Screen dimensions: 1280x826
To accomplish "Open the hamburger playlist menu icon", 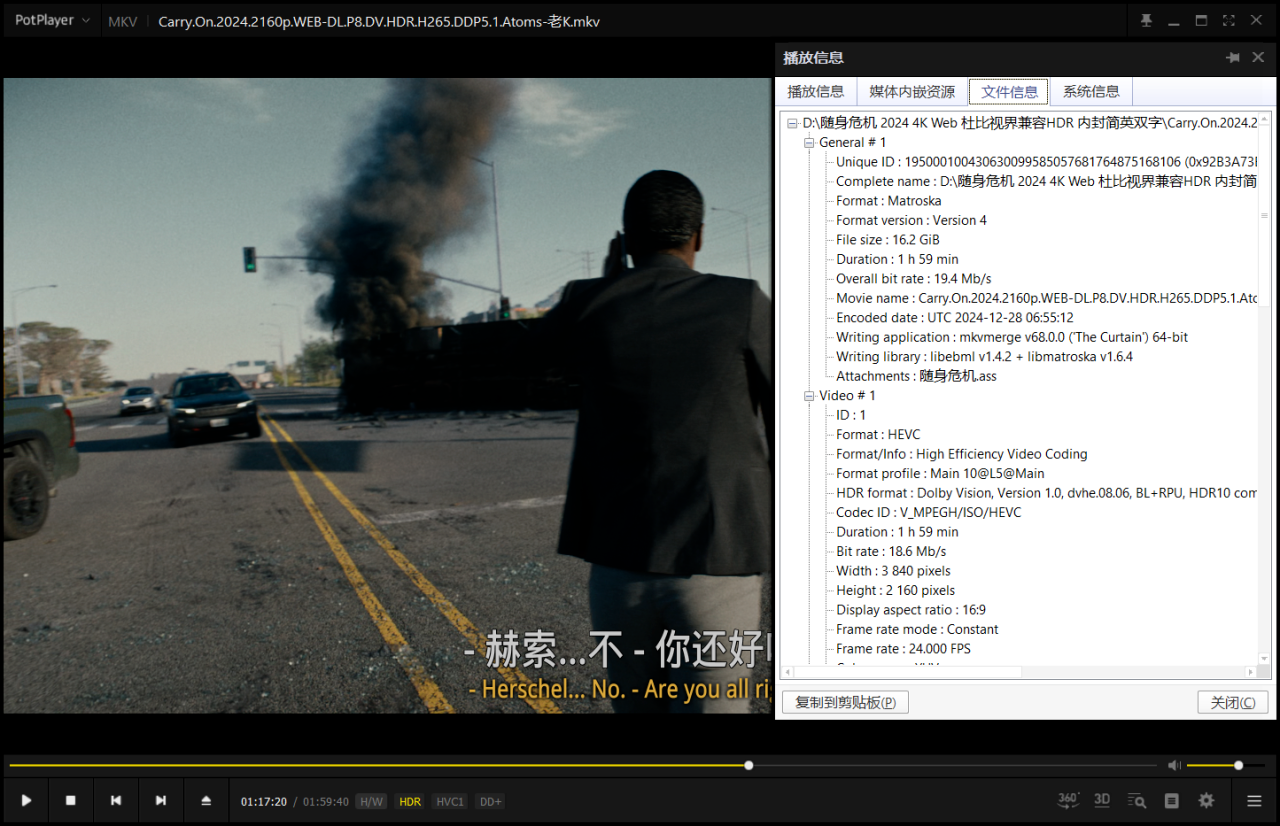I will click(x=1254, y=801).
